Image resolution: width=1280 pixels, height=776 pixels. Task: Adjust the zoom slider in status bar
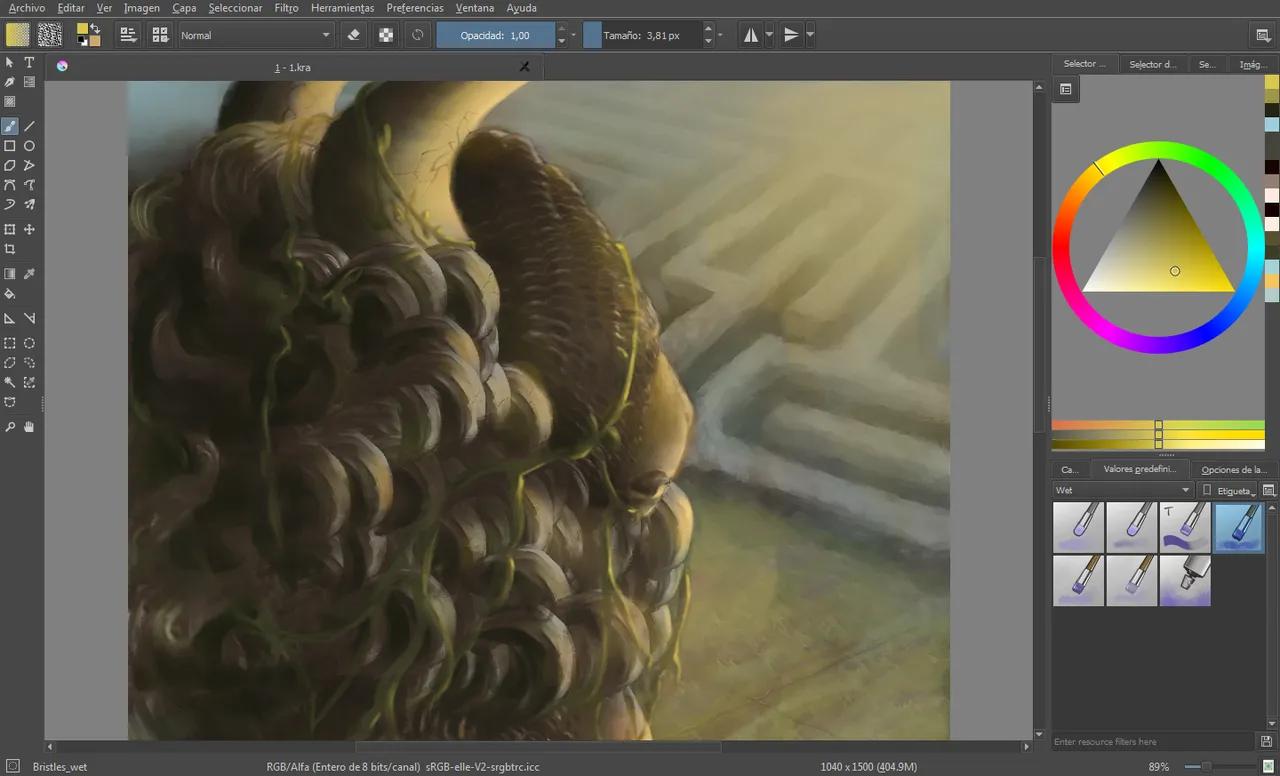click(x=1219, y=767)
